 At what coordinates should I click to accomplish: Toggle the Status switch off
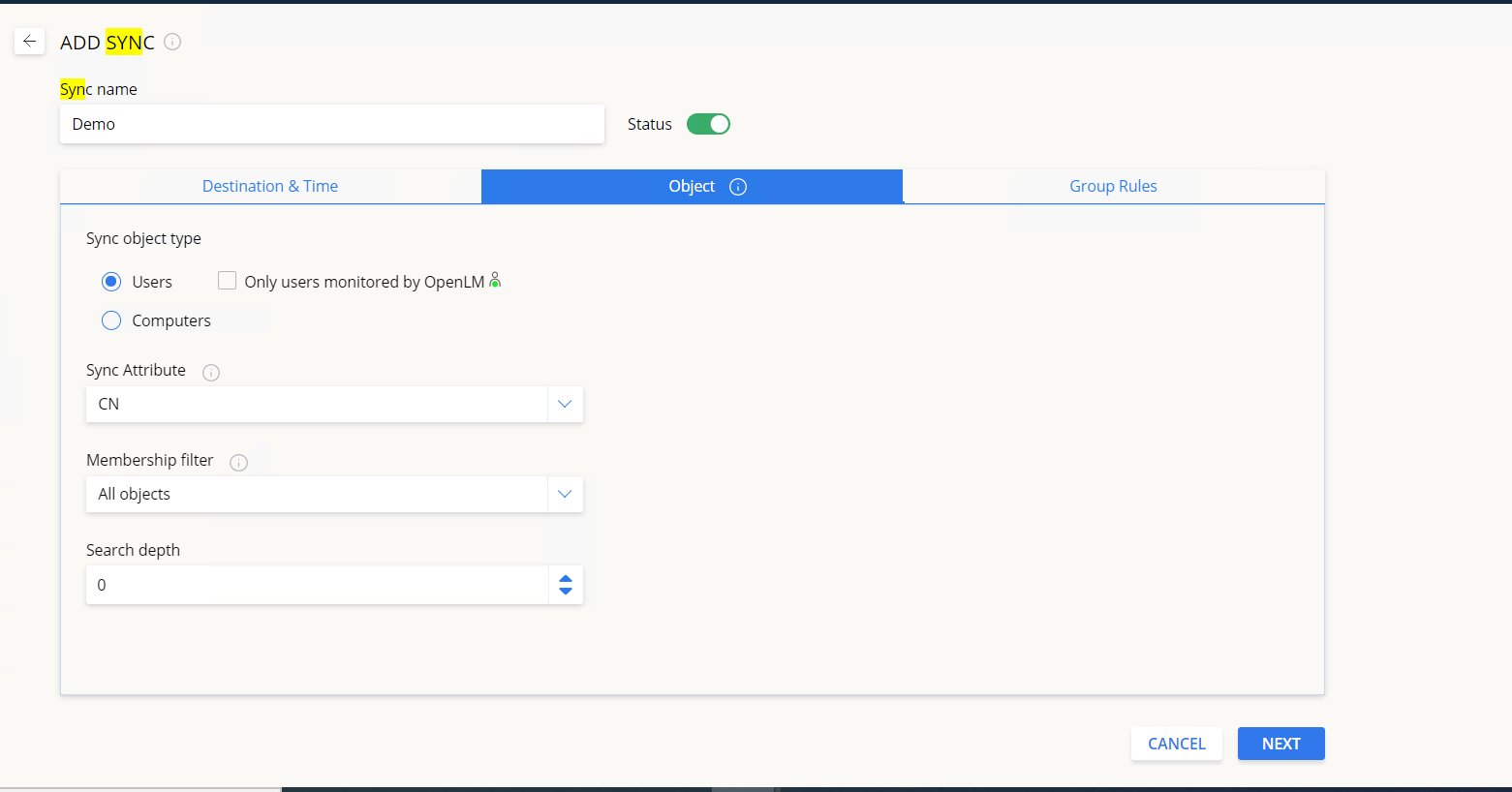click(708, 124)
